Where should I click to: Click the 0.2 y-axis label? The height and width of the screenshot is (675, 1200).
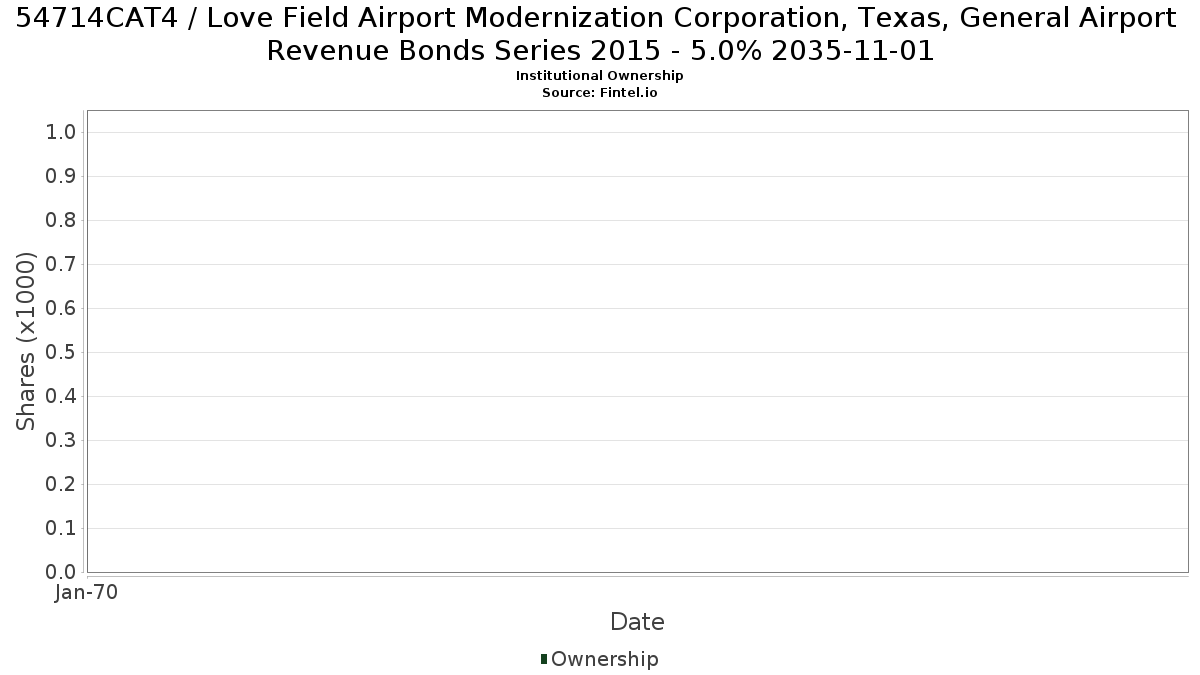(62, 484)
